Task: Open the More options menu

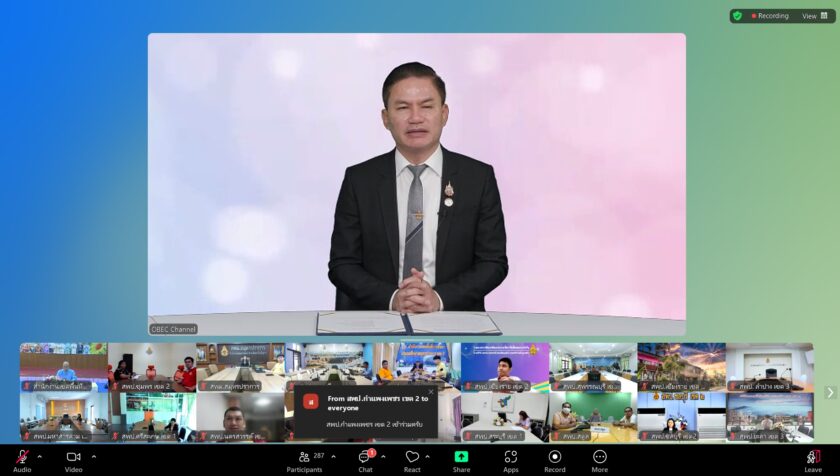Action: pyautogui.click(x=599, y=458)
